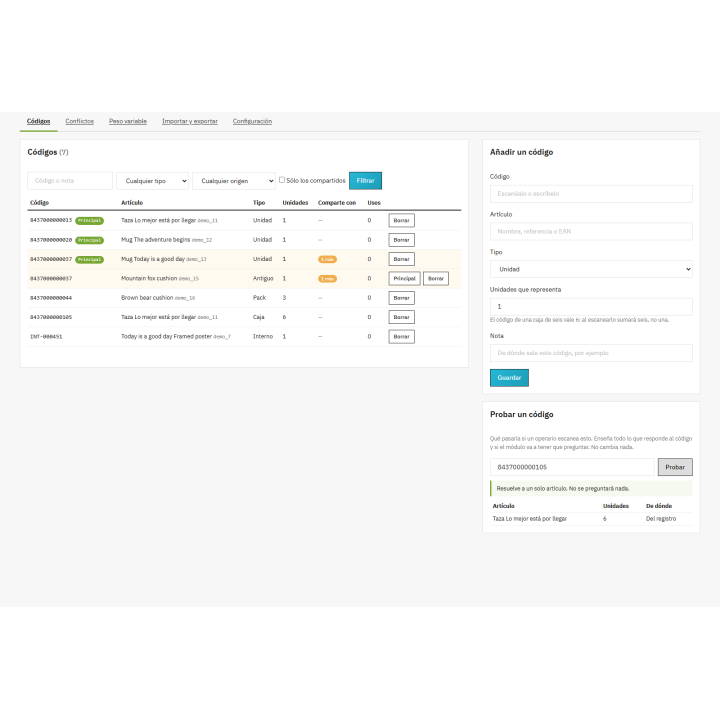The height and width of the screenshot is (720, 720).
Task: Click Borrar for Mountain fox cushion row
Action: click(x=436, y=278)
